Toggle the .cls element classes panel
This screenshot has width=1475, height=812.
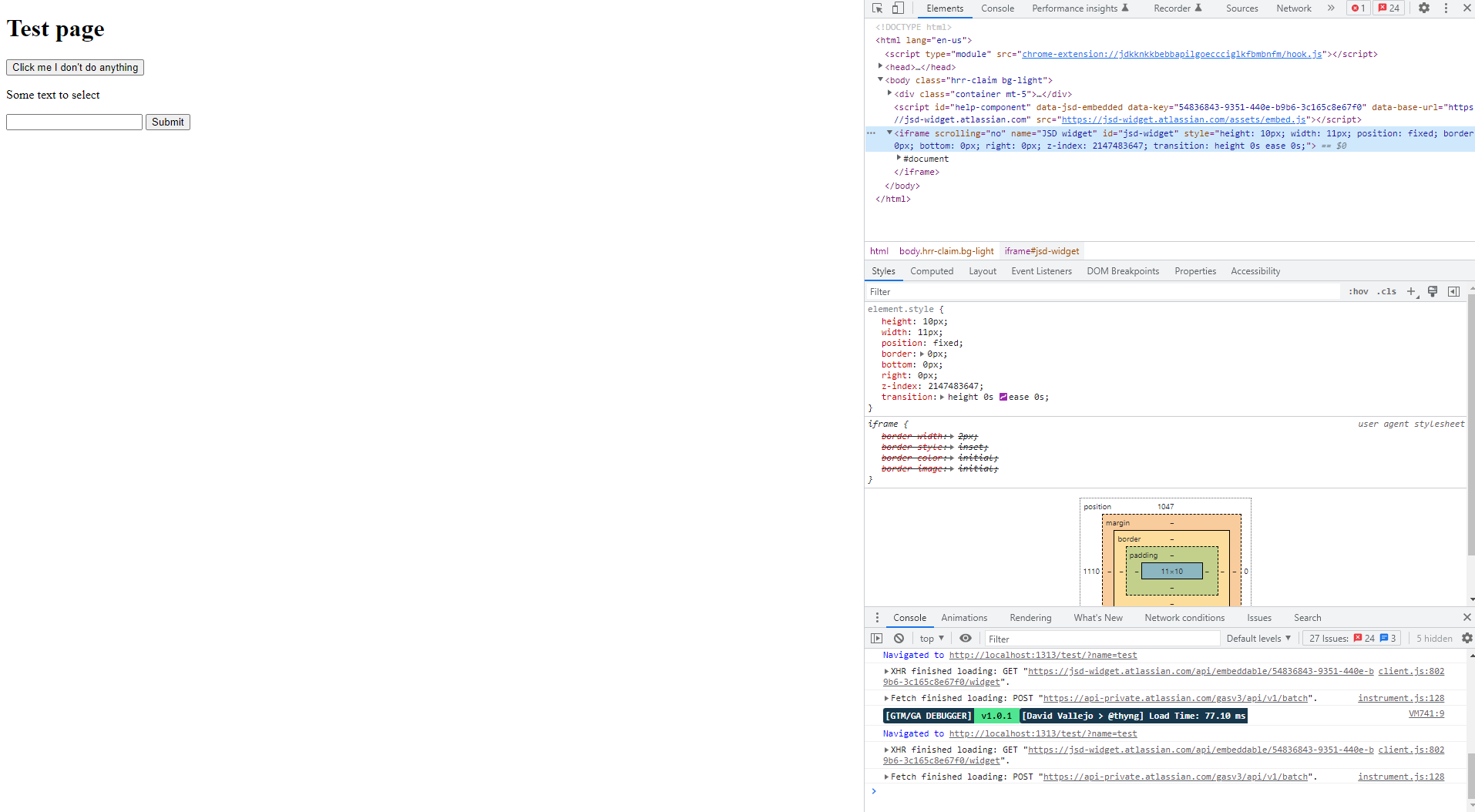[1387, 292]
